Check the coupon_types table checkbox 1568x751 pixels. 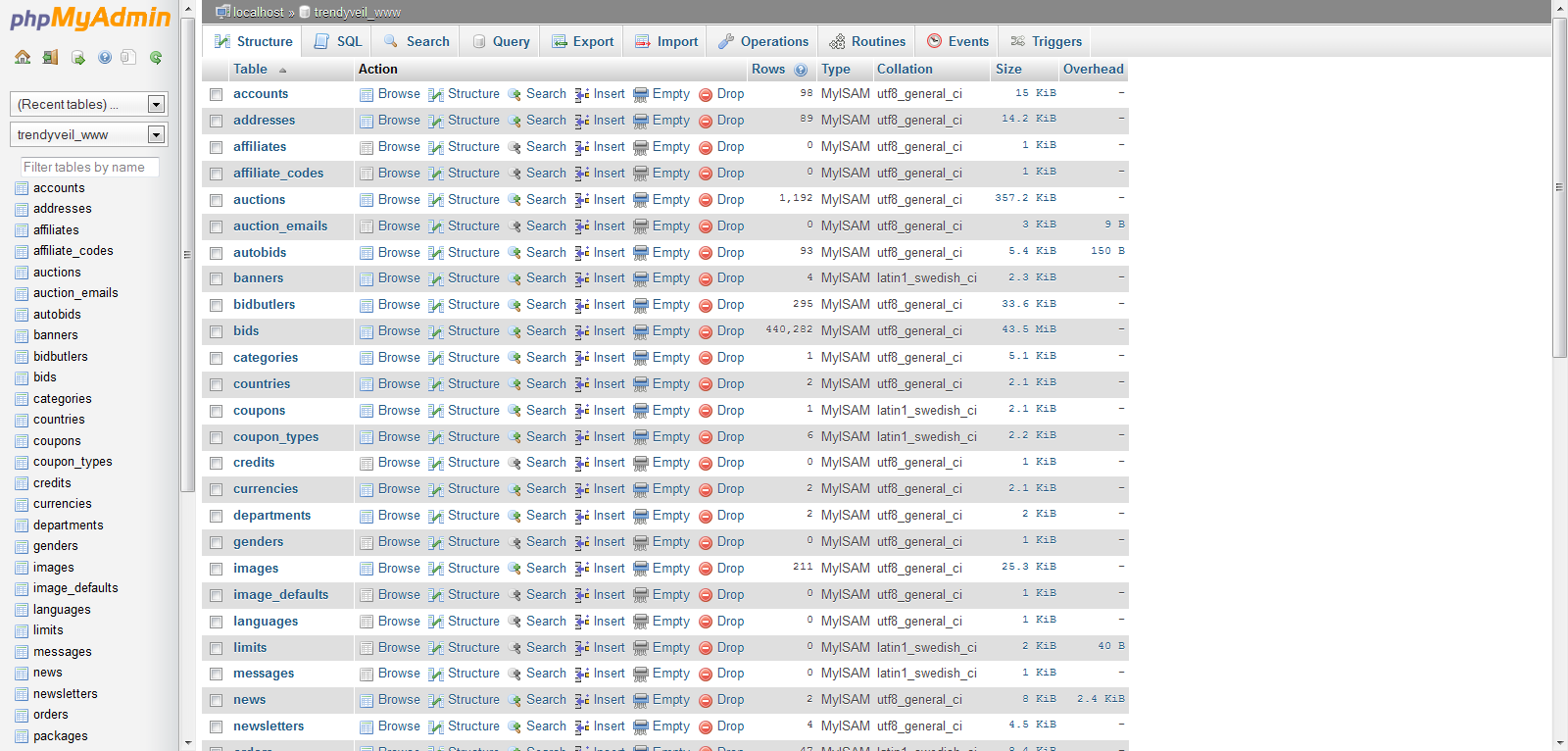click(216, 437)
